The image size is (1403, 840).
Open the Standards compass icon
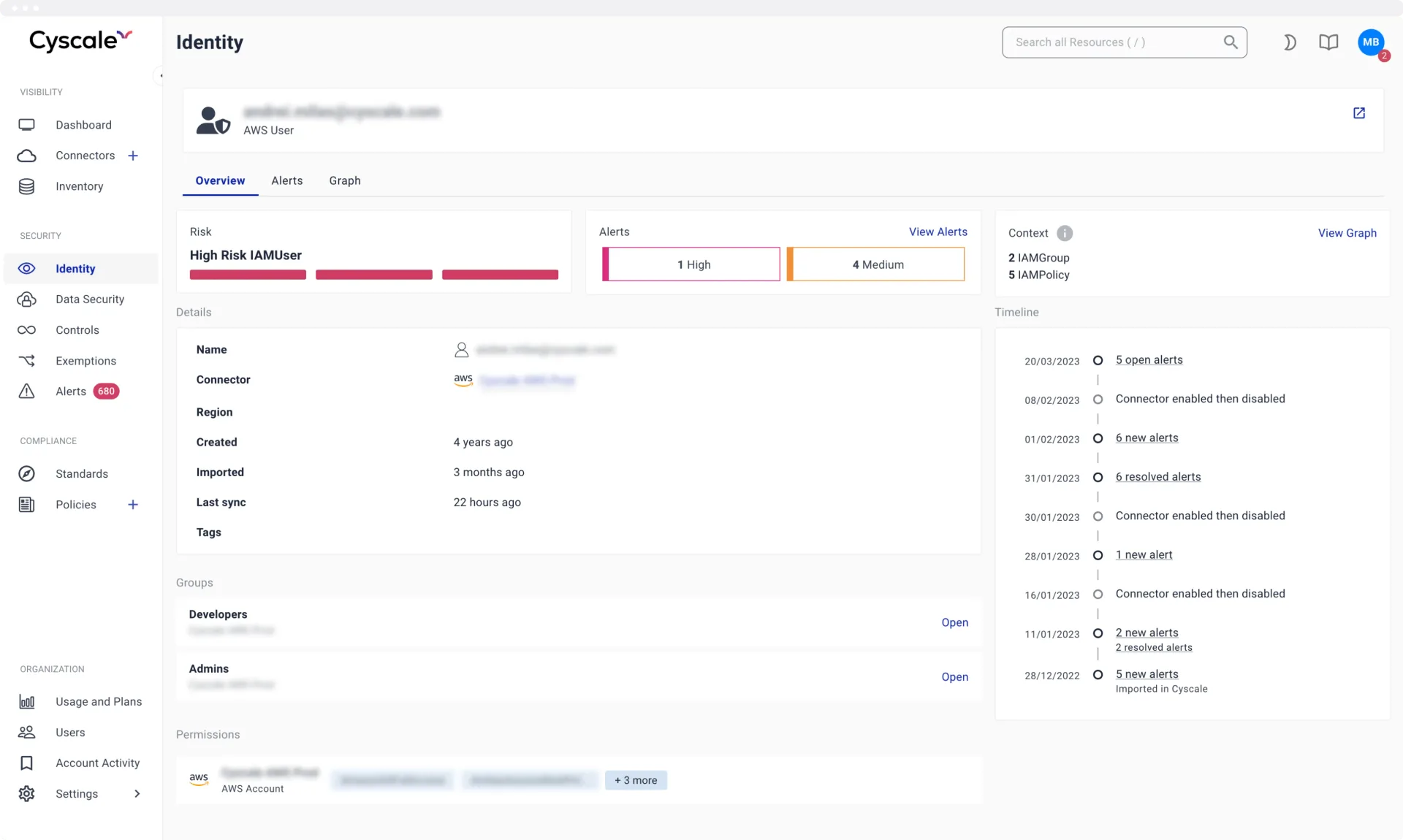[x=26, y=474]
